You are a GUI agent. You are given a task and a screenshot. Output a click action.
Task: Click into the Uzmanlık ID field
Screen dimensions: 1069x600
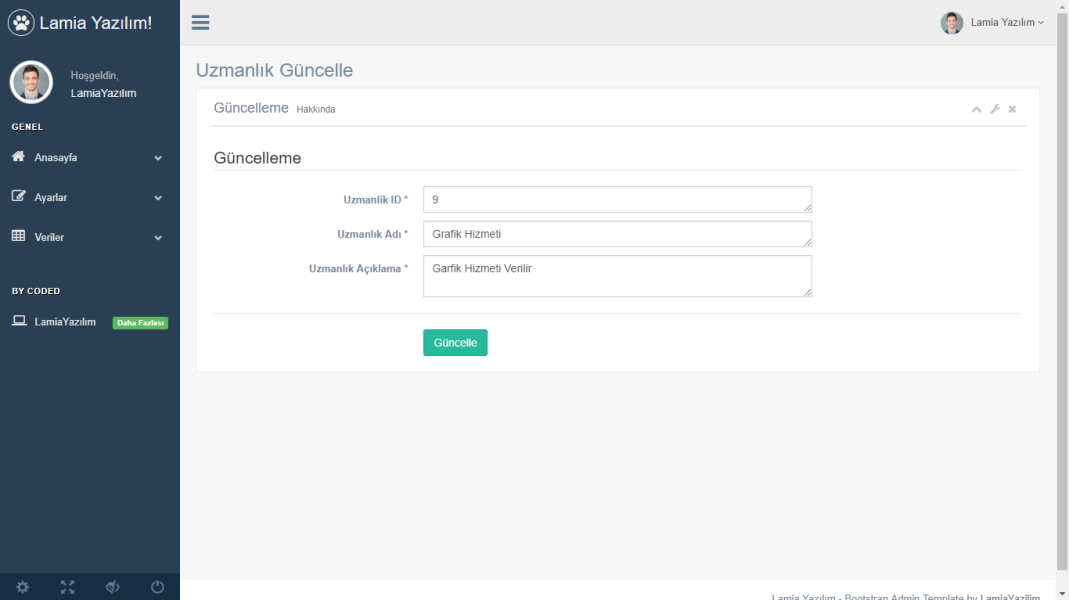point(617,200)
